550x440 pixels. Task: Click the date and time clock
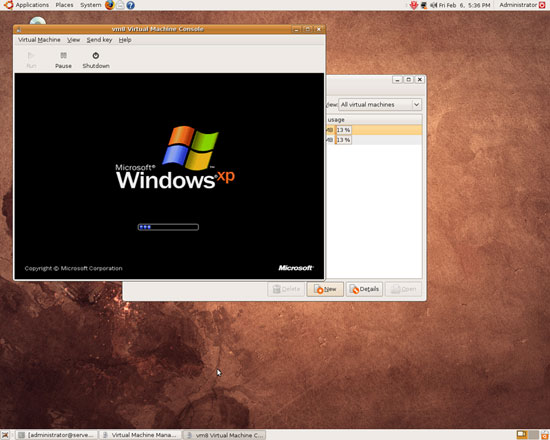(464, 5)
